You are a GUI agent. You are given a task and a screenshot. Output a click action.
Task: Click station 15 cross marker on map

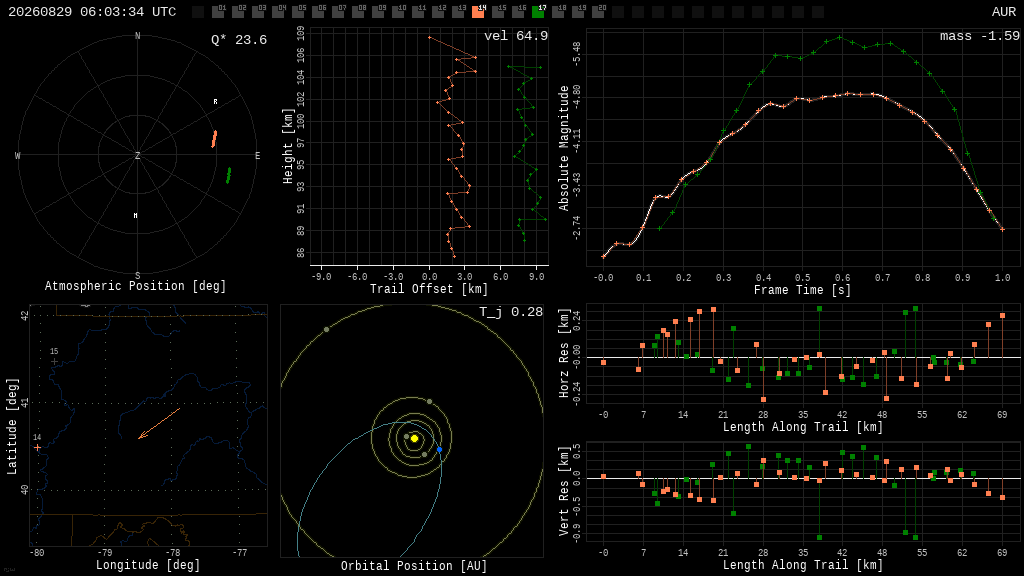(x=54, y=361)
